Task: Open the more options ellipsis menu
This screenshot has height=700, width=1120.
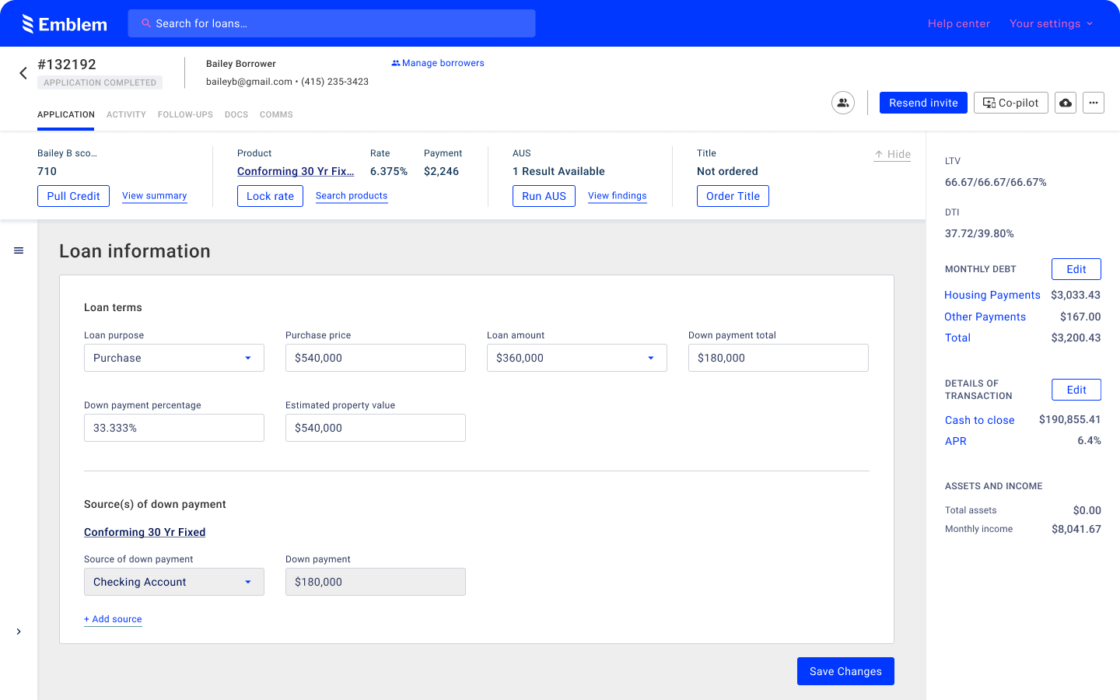Action: [x=1093, y=102]
